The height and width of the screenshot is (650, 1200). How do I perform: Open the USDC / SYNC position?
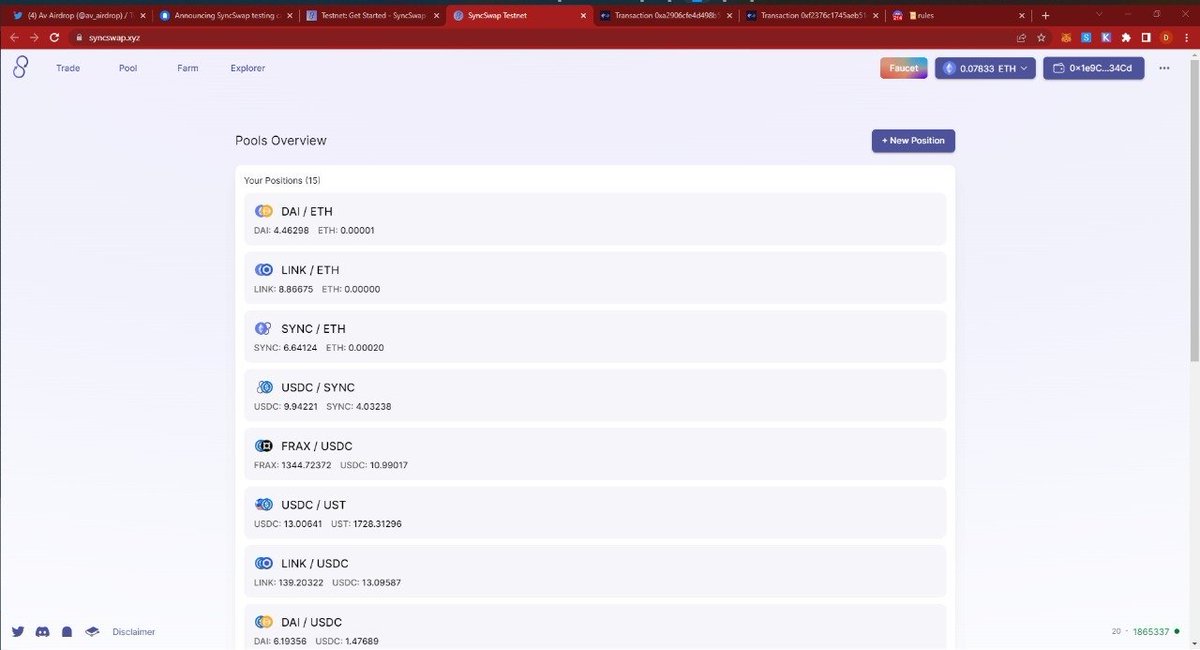click(x=595, y=395)
